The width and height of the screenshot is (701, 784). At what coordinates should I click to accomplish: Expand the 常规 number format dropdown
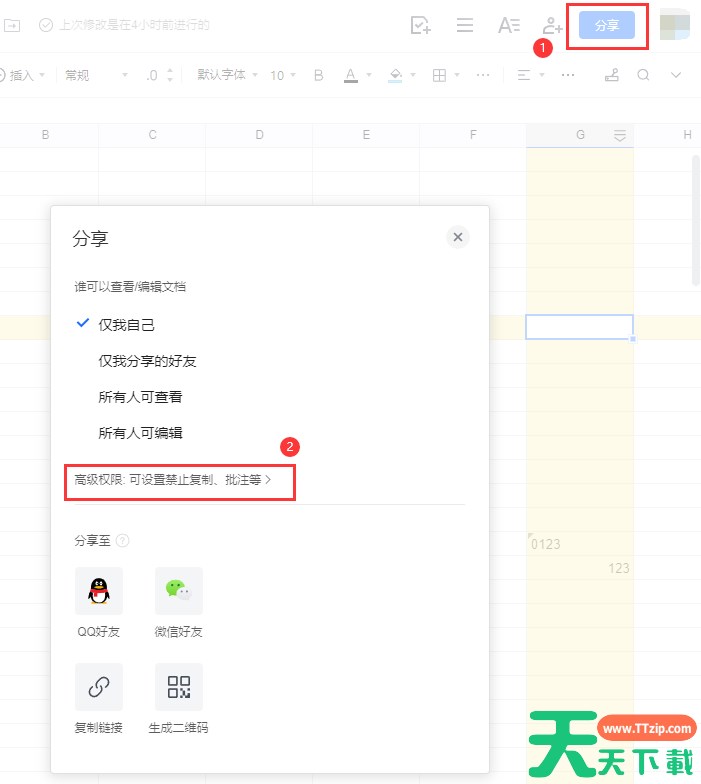pos(96,75)
